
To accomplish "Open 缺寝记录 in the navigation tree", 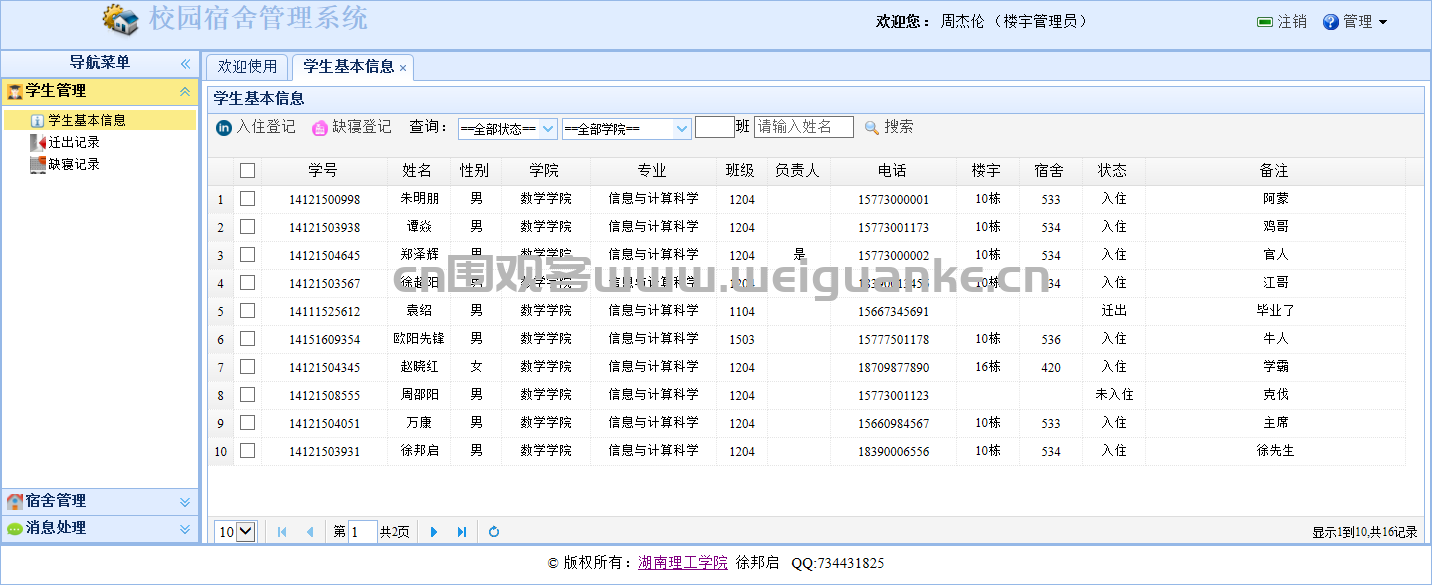I will coord(74,164).
